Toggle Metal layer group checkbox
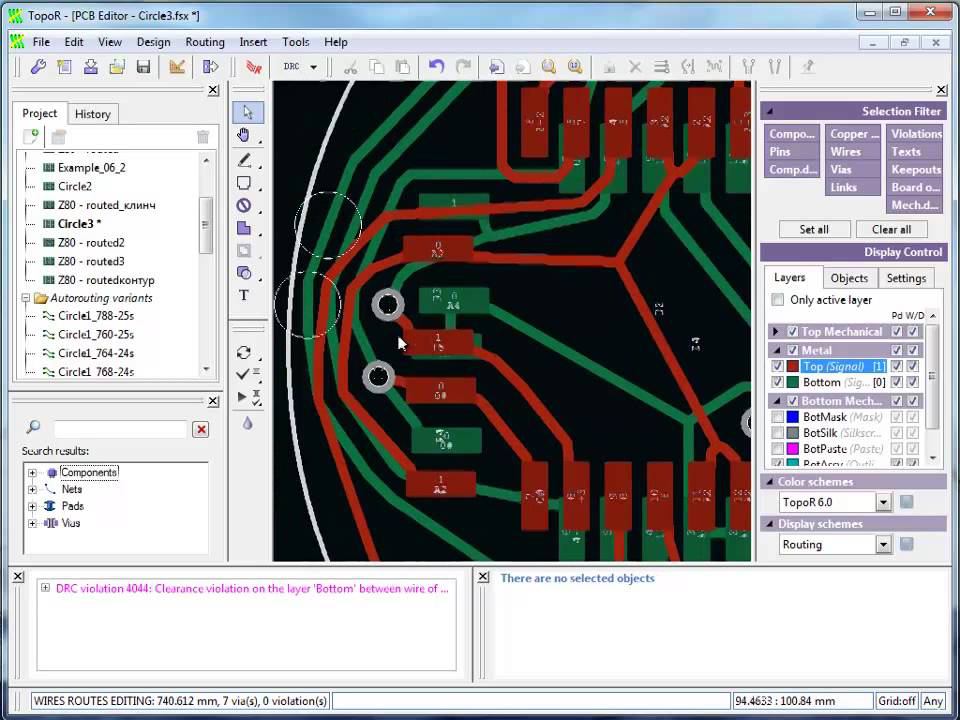This screenshot has width=960, height=720. click(792, 350)
